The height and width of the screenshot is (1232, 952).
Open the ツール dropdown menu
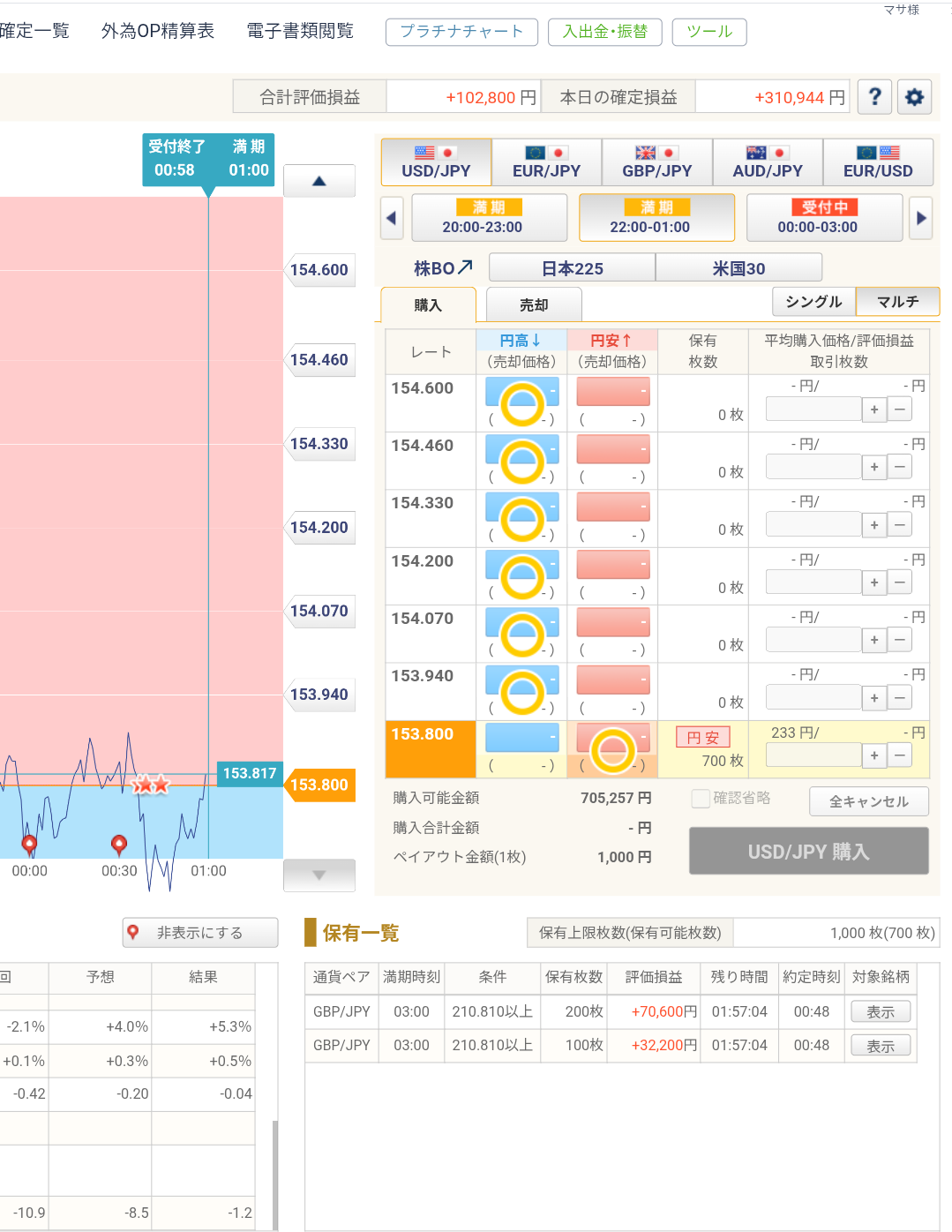coord(709,32)
